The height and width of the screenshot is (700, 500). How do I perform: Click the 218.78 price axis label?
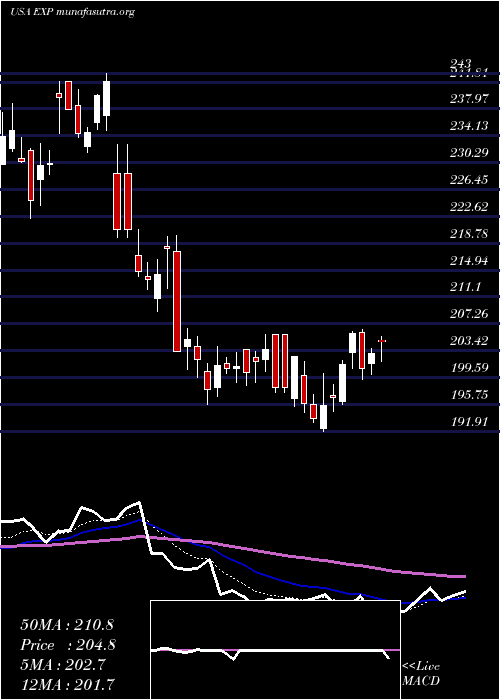(x=469, y=233)
